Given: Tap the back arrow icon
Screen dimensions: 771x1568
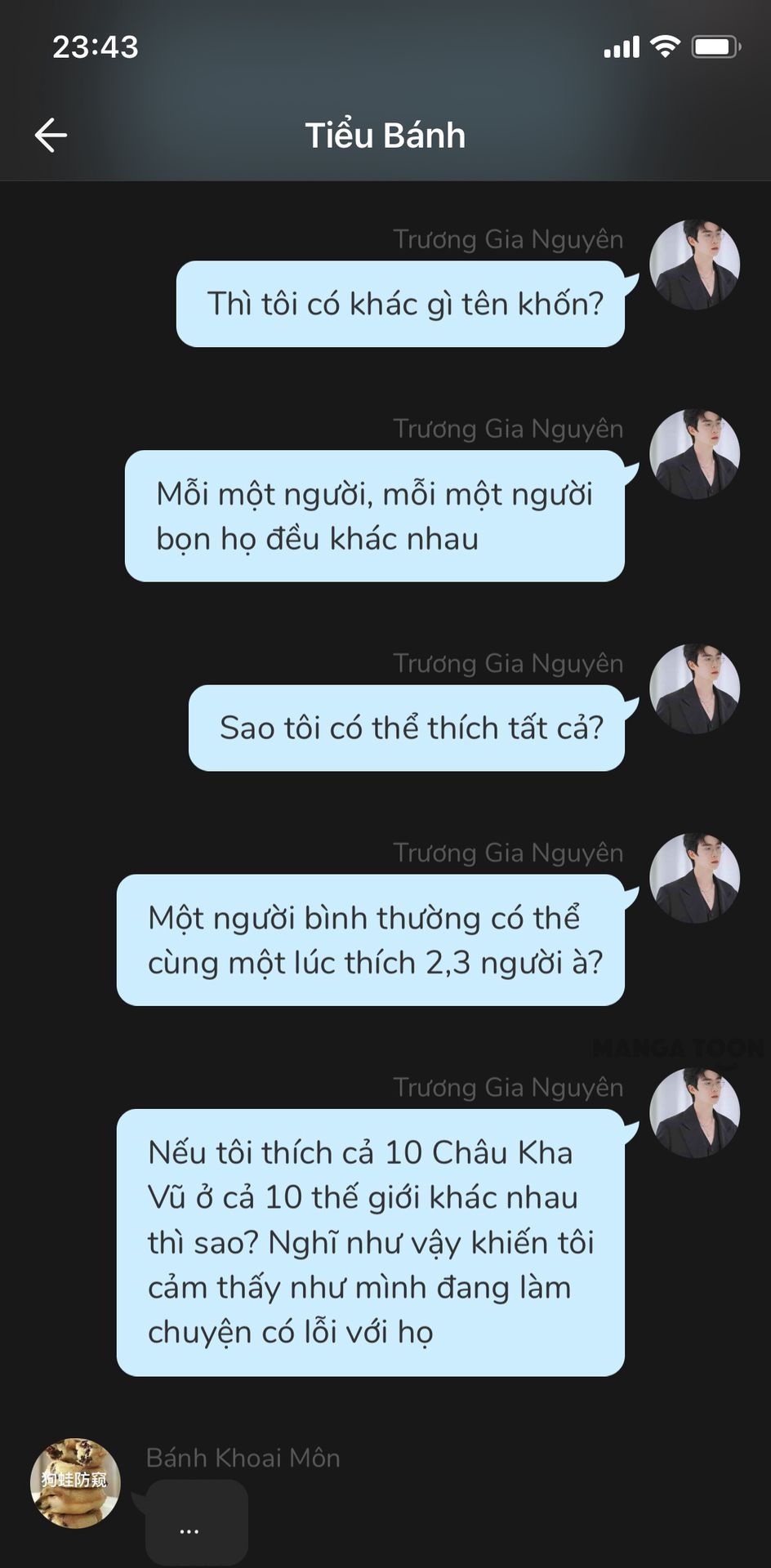Looking at the screenshot, I should [51, 135].
